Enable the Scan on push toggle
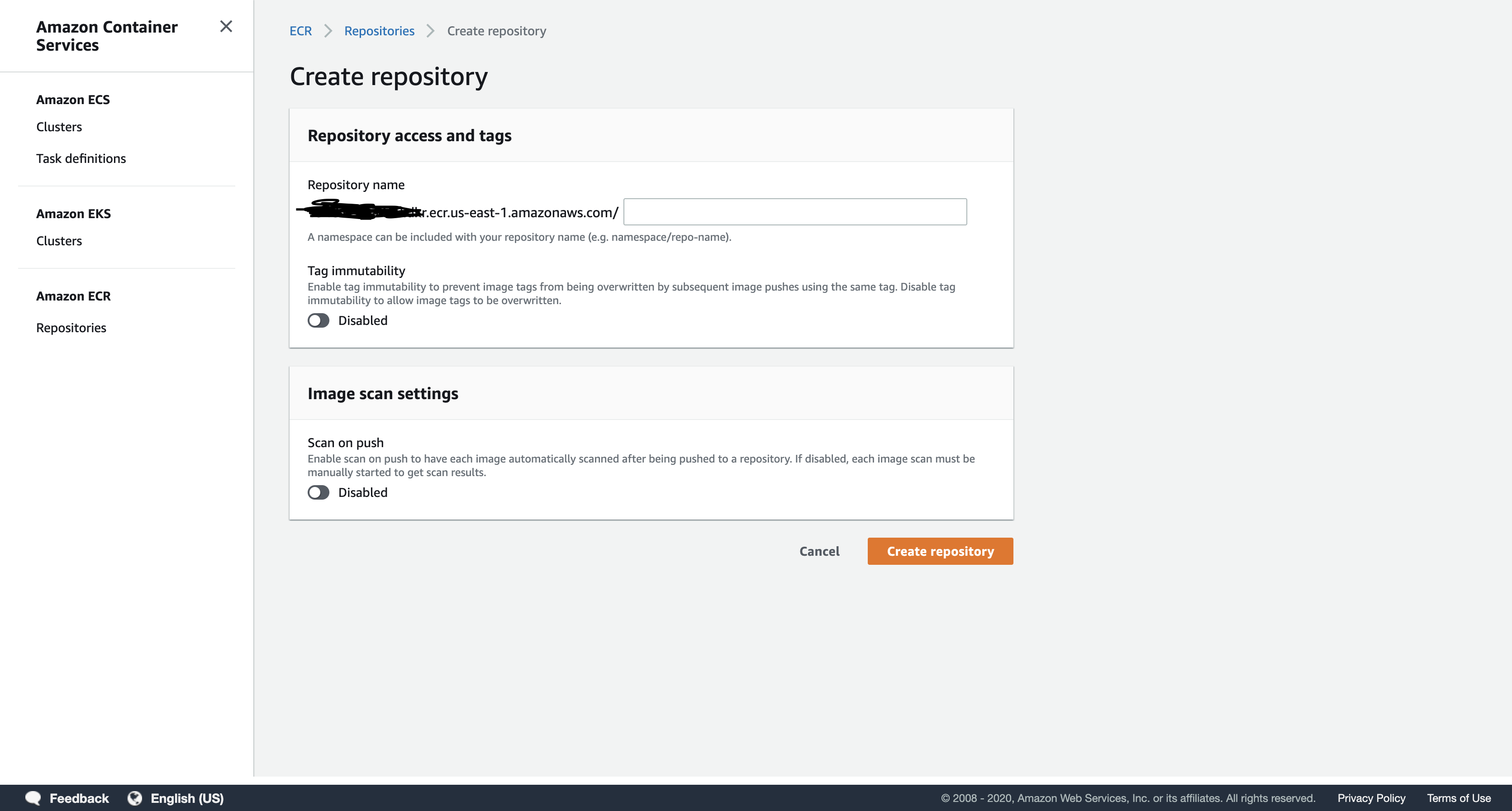This screenshot has width=1512, height=811. [x=318, y=493]
